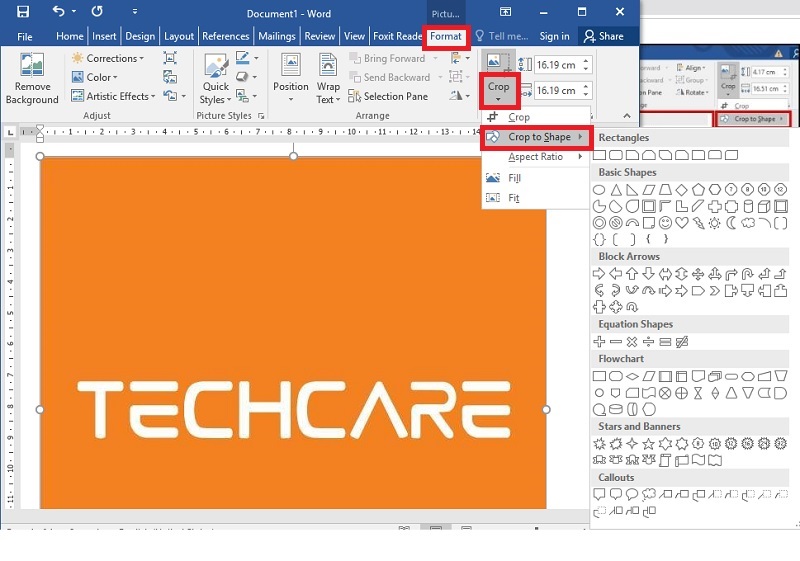
Task: Expand the Aspect Ratio submenu
Action: (535, 157)
